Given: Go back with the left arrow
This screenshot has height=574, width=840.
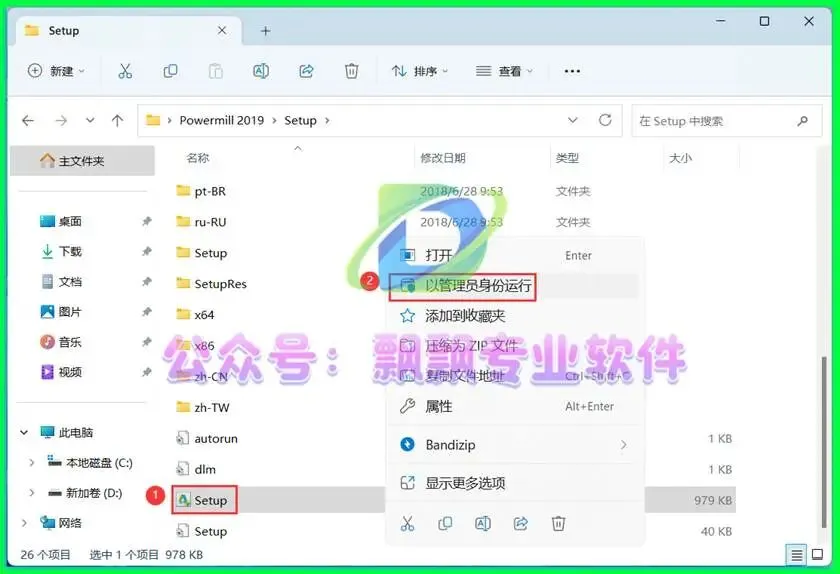Looking at the screenshot, I should coord(28,121).
